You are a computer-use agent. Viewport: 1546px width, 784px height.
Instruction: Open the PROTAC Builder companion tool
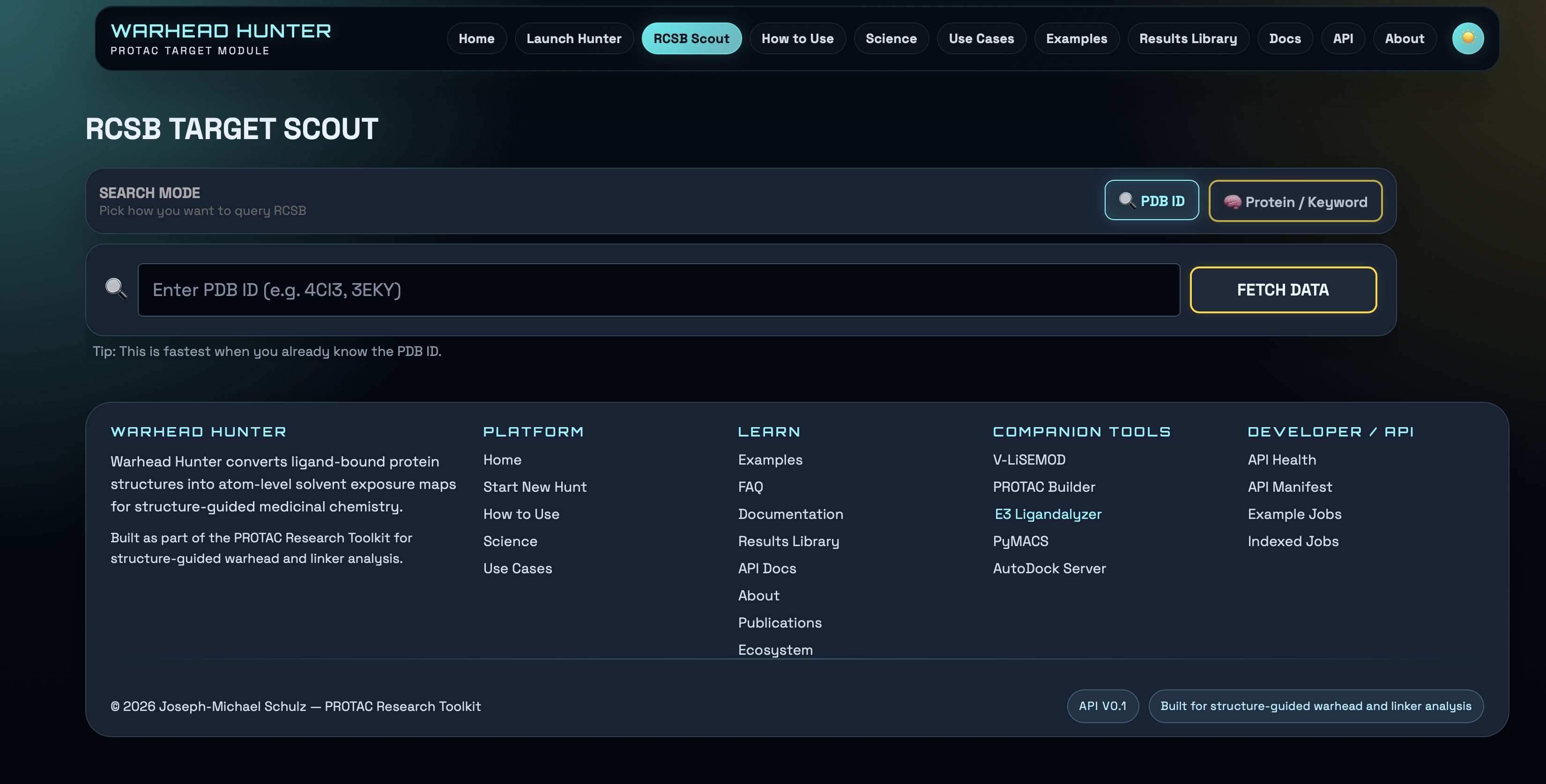click(x=1044, y=487)
